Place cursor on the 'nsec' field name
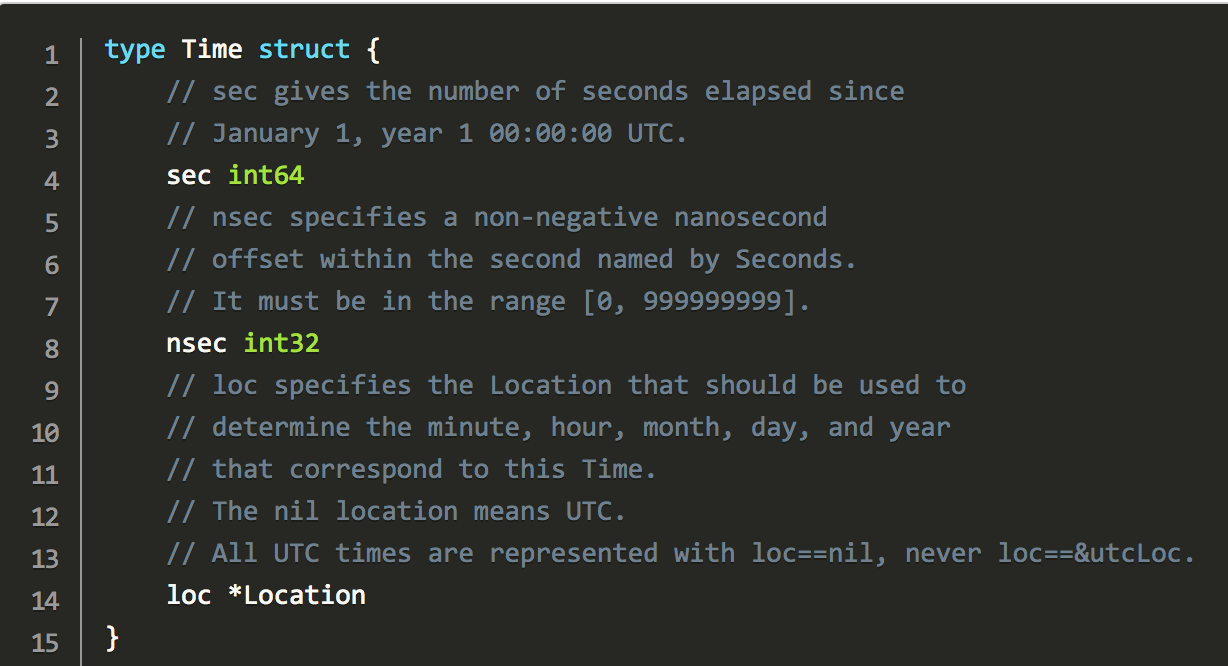This screenshot has width=1228, height=666. coord(197,343)
